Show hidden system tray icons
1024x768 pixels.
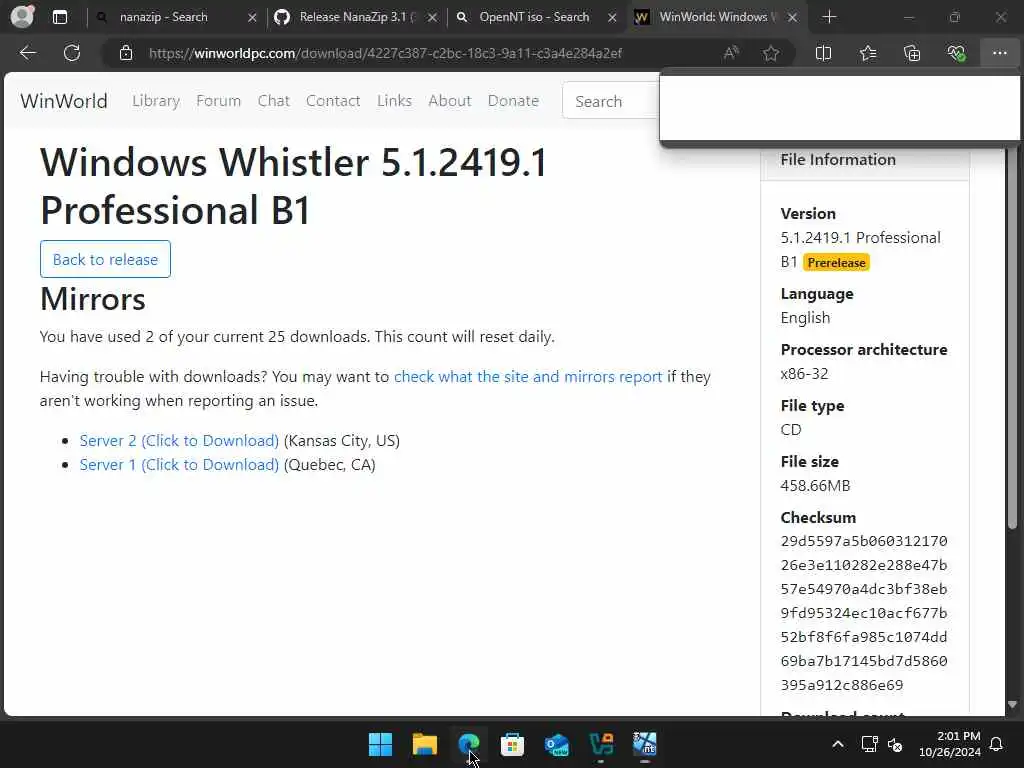(x=838, y=744)
